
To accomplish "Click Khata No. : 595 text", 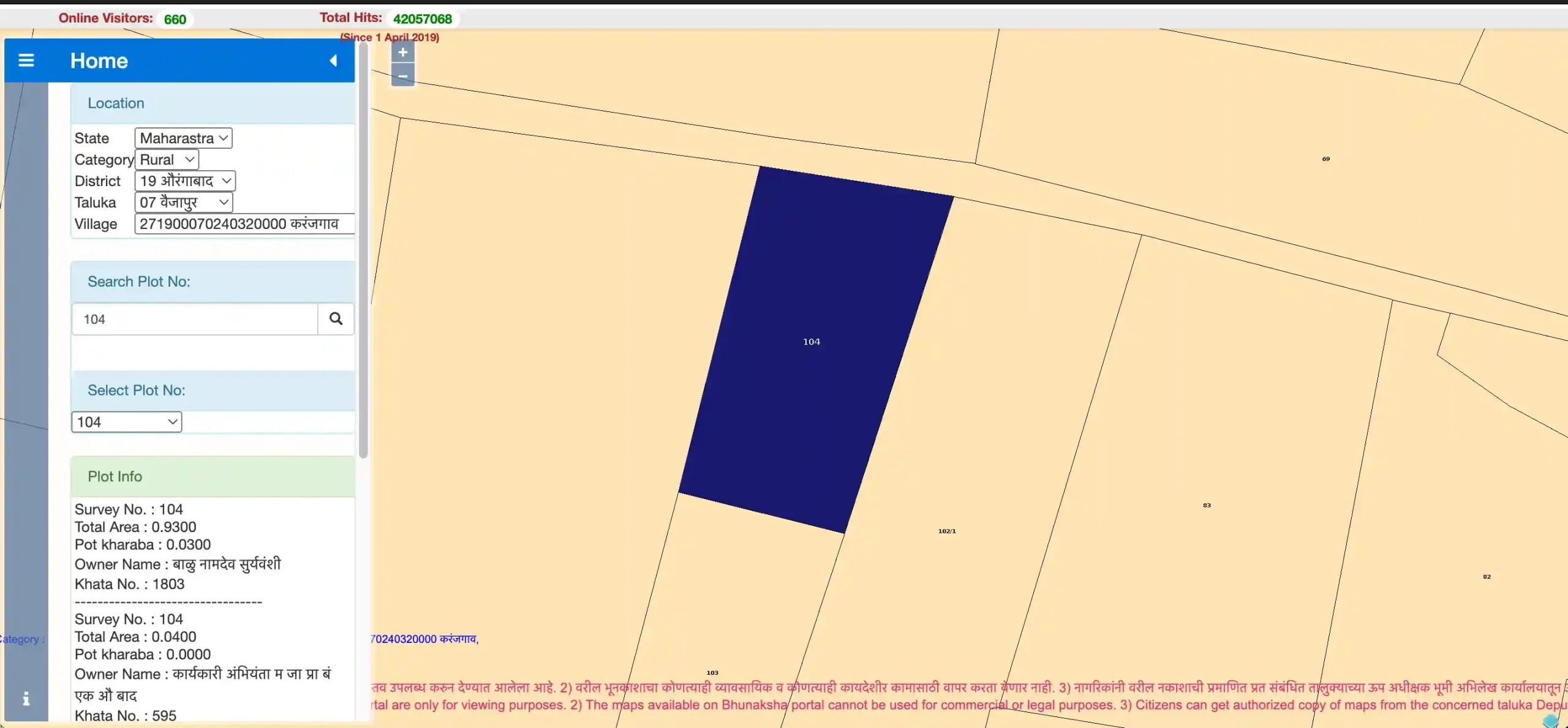I will pyautogui.click(x=125, y=715).
